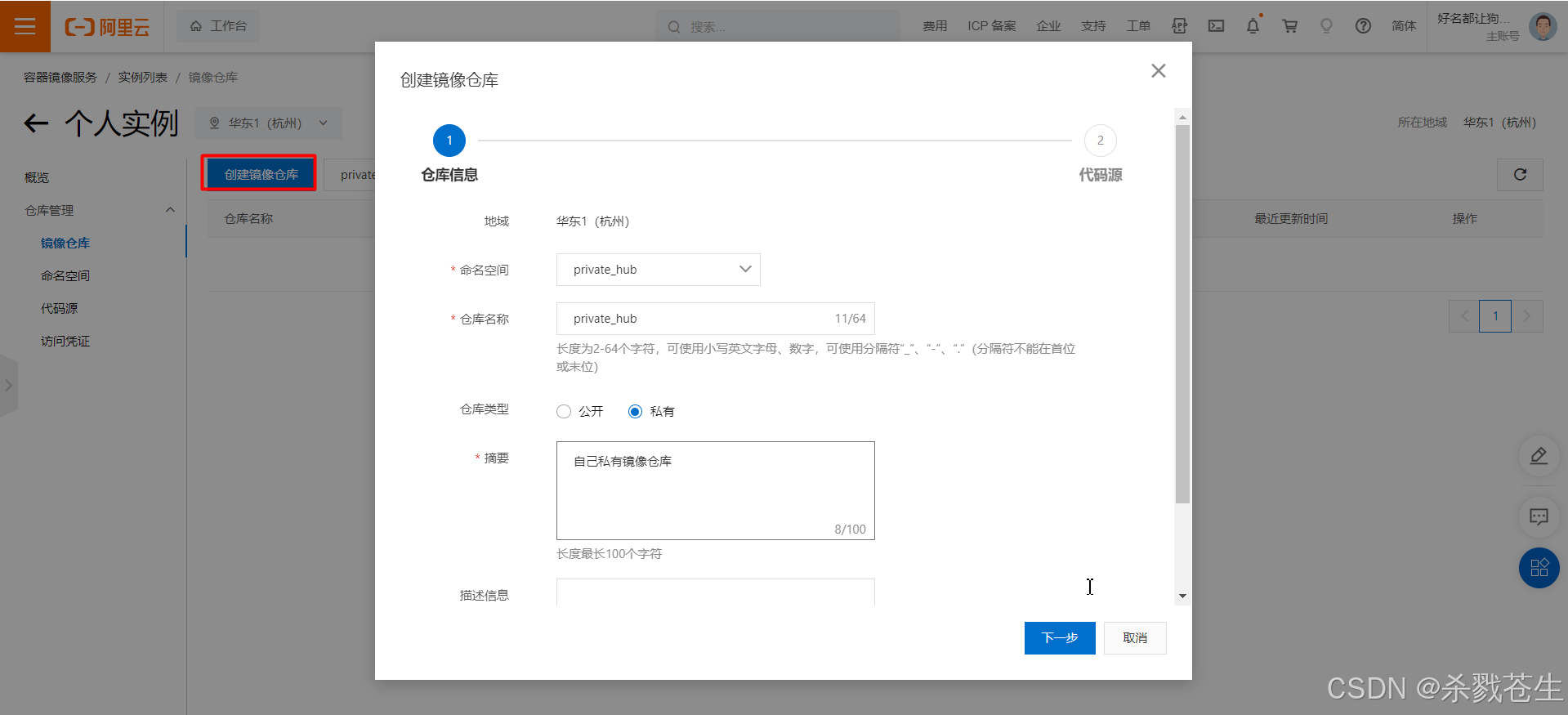Click the floating edit pencil icon
1568x715 pixels.
tap(1539, 456)
